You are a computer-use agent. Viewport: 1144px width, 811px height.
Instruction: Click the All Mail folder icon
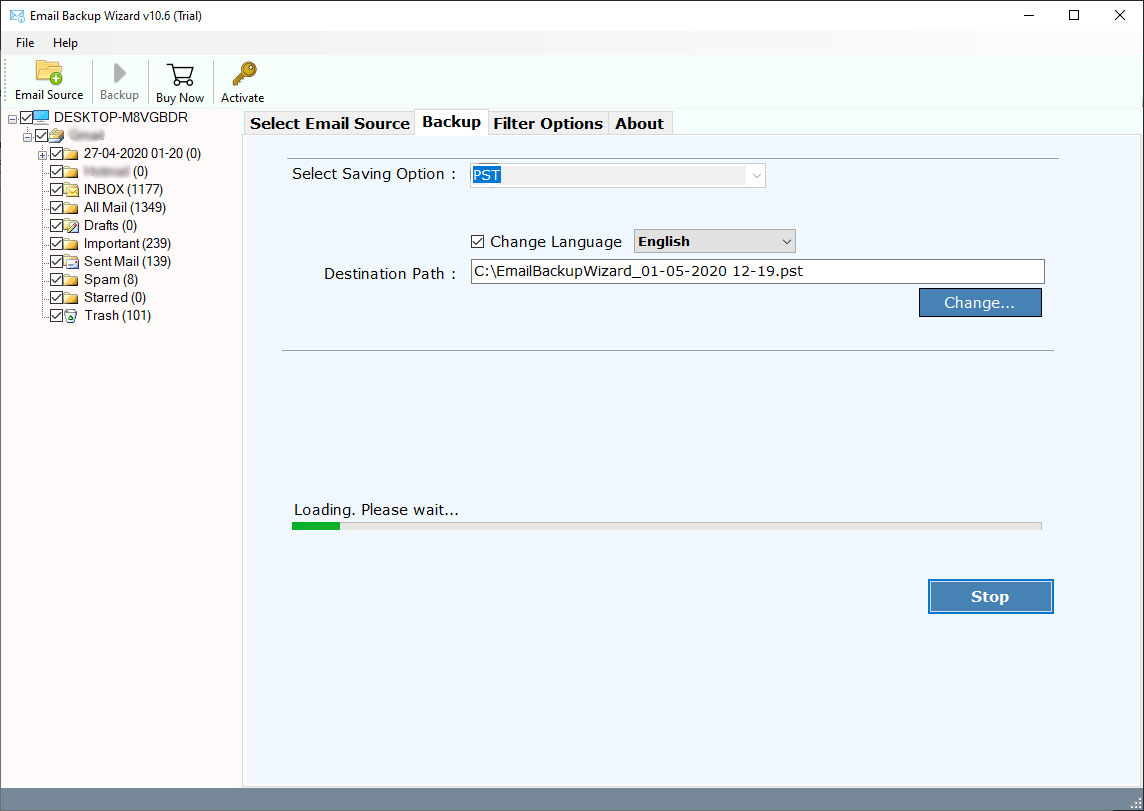[71, 208]
